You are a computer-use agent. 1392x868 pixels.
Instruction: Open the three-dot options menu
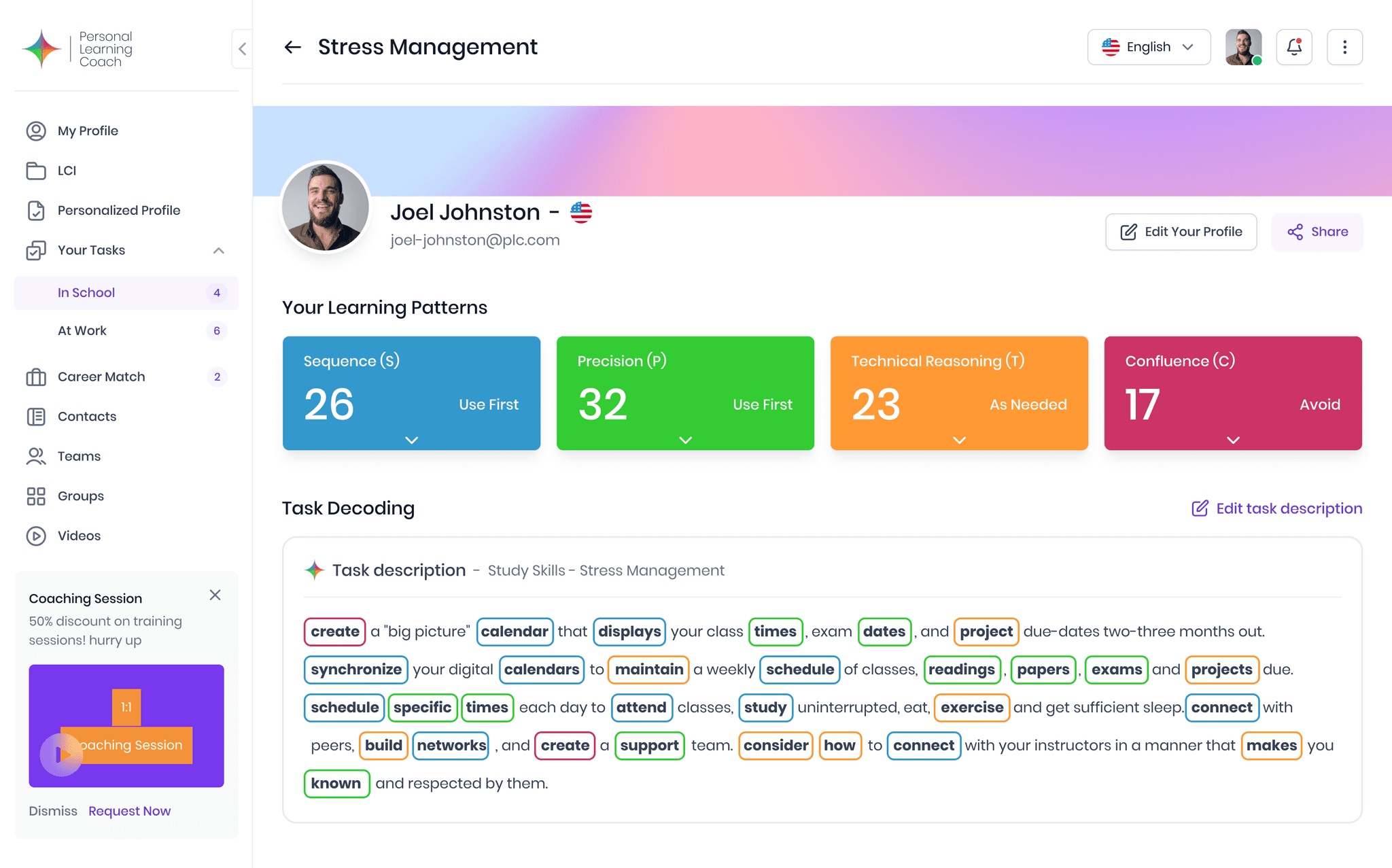[1344, 47]
